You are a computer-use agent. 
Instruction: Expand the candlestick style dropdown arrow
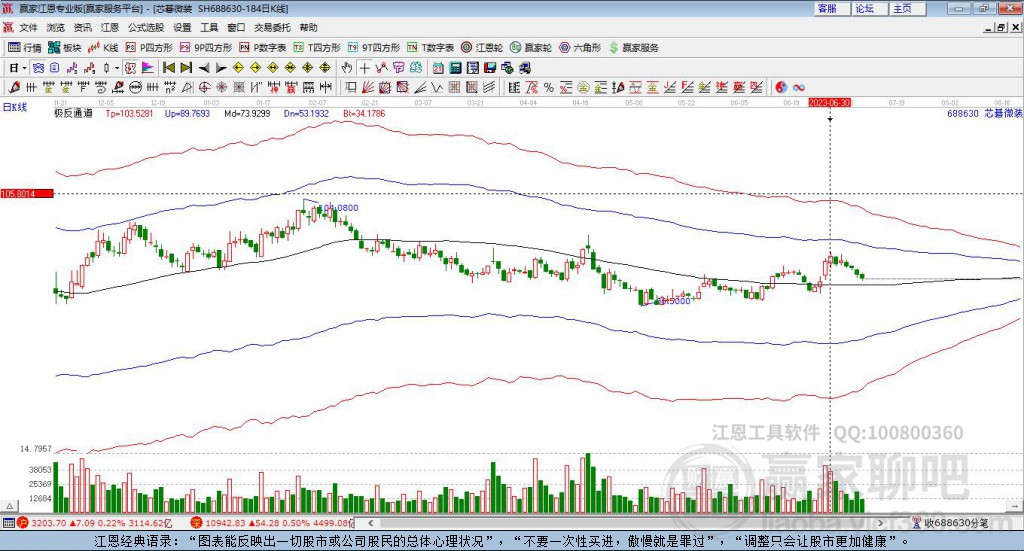[x=117, y=68]
